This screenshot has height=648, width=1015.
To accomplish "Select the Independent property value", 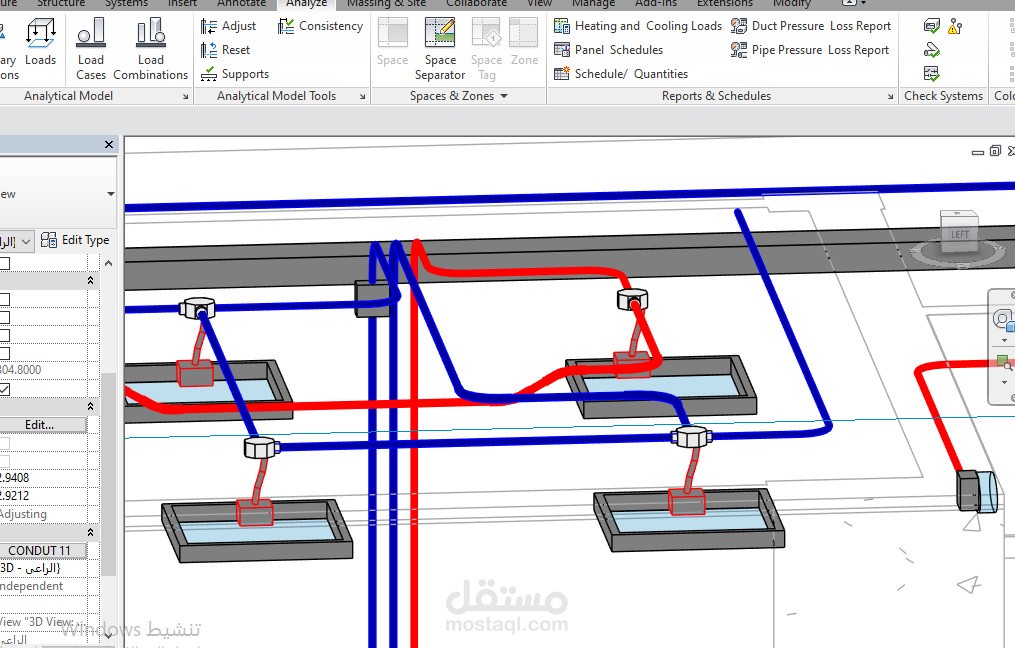I will pos(43,586).
